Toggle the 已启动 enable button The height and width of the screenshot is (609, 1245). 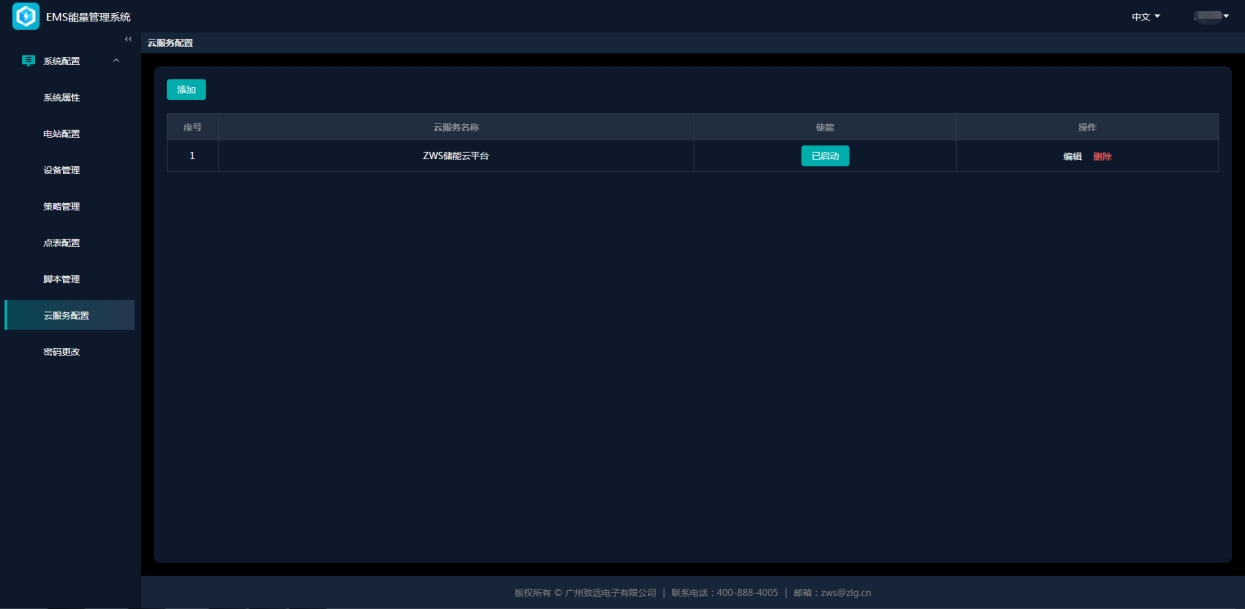[825, 156]
